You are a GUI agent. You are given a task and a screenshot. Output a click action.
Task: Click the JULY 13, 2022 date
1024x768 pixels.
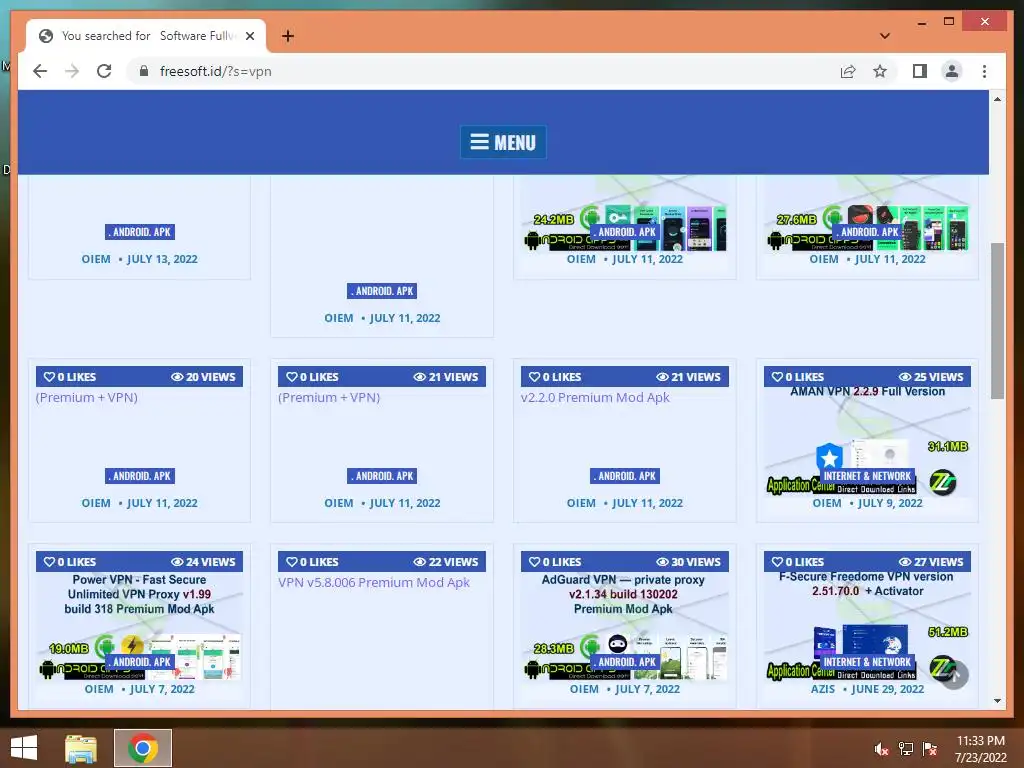pos(162,259)
